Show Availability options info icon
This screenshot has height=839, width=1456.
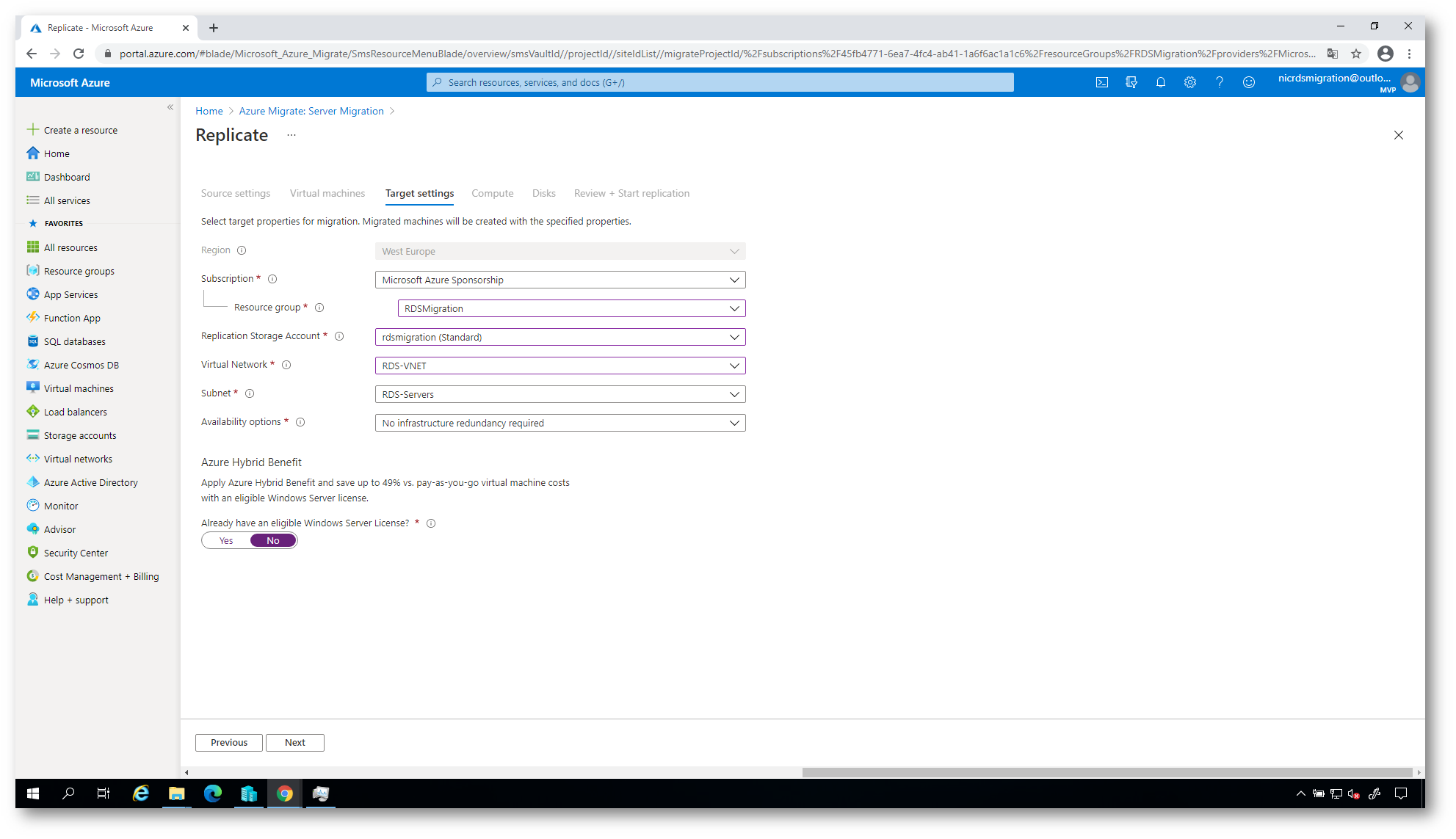[300, 422]
